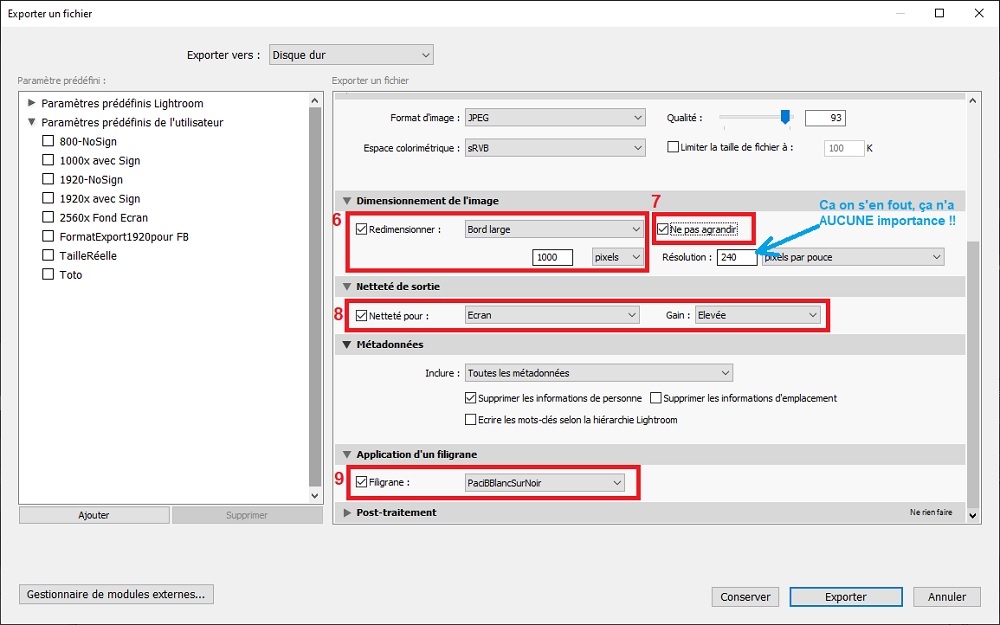Click the Qualité slider handle
This screenshot has width=1000, height=625.
point(786,117)
